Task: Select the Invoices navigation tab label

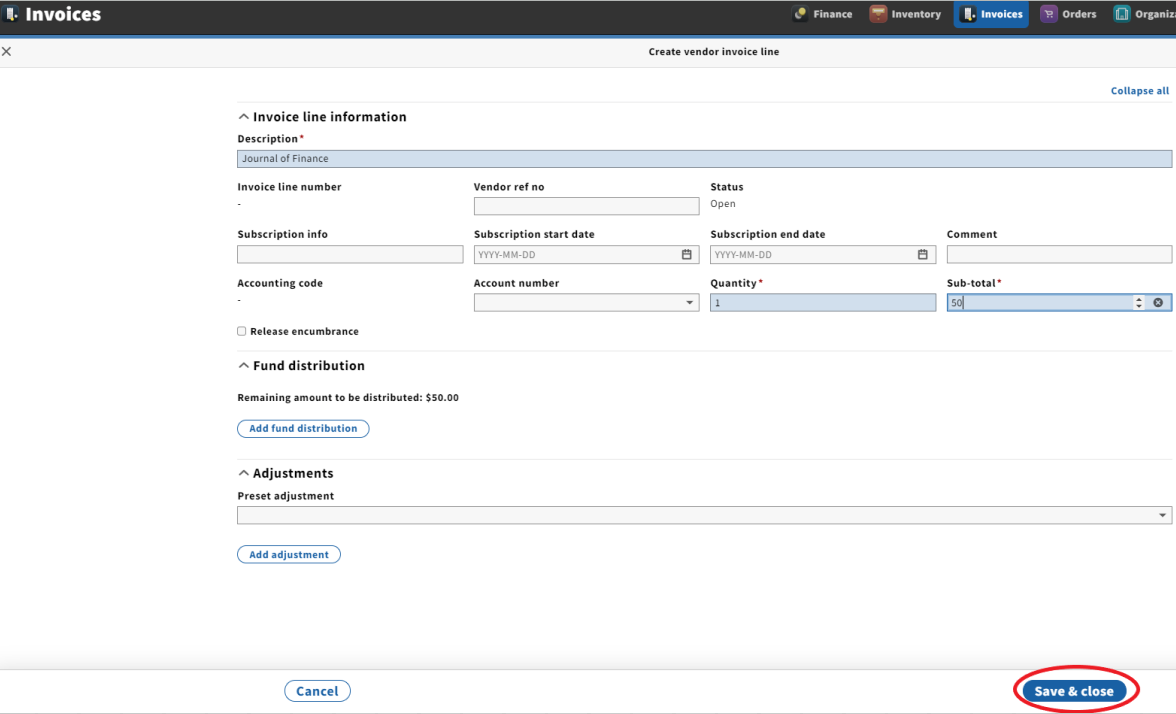Action: click(1001, 14)
